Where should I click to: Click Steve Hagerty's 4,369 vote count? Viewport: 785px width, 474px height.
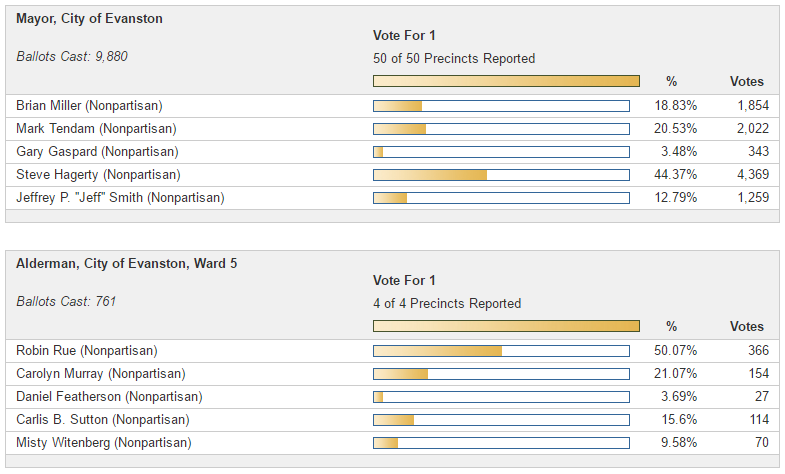click(x=750, y=175)
